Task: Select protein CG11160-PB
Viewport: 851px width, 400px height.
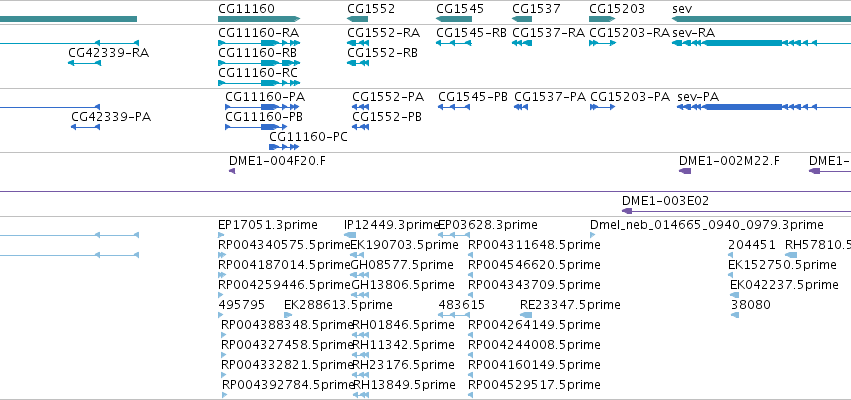Action: tap(256, 127)
